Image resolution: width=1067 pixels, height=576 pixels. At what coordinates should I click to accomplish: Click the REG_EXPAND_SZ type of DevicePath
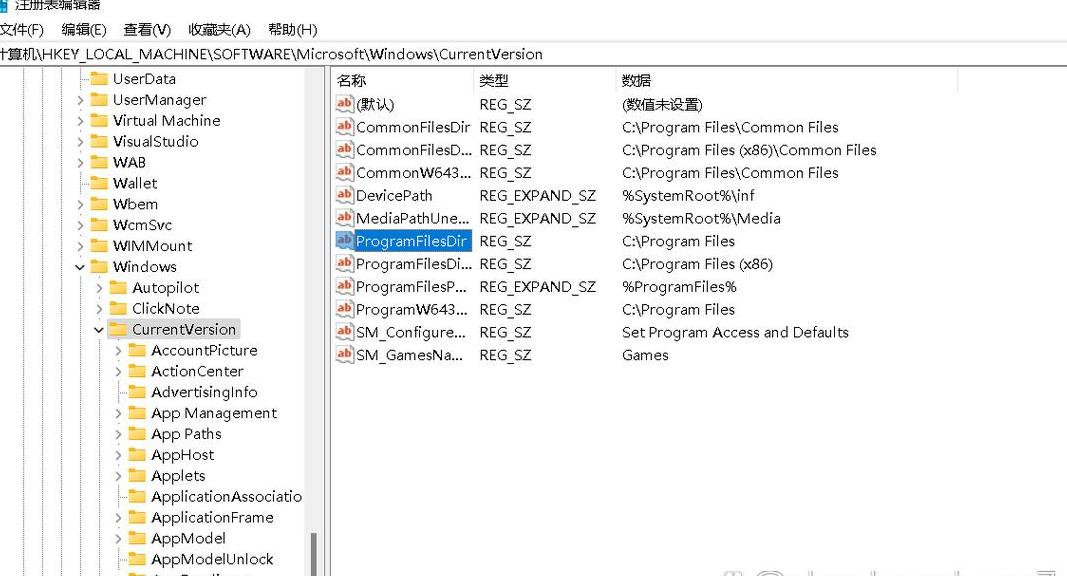(538, 195)
